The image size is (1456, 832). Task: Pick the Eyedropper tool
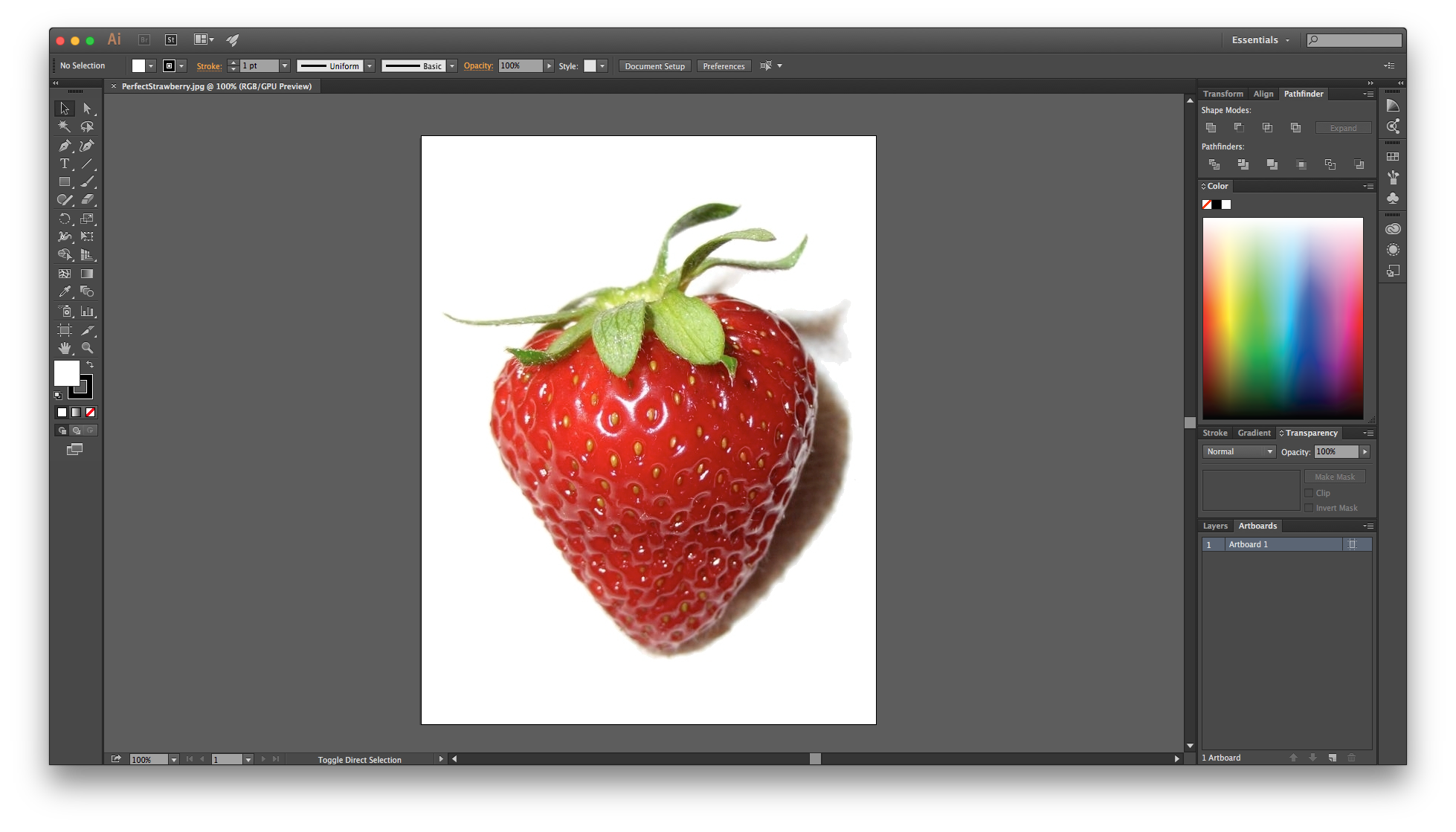tap(65, 291)
